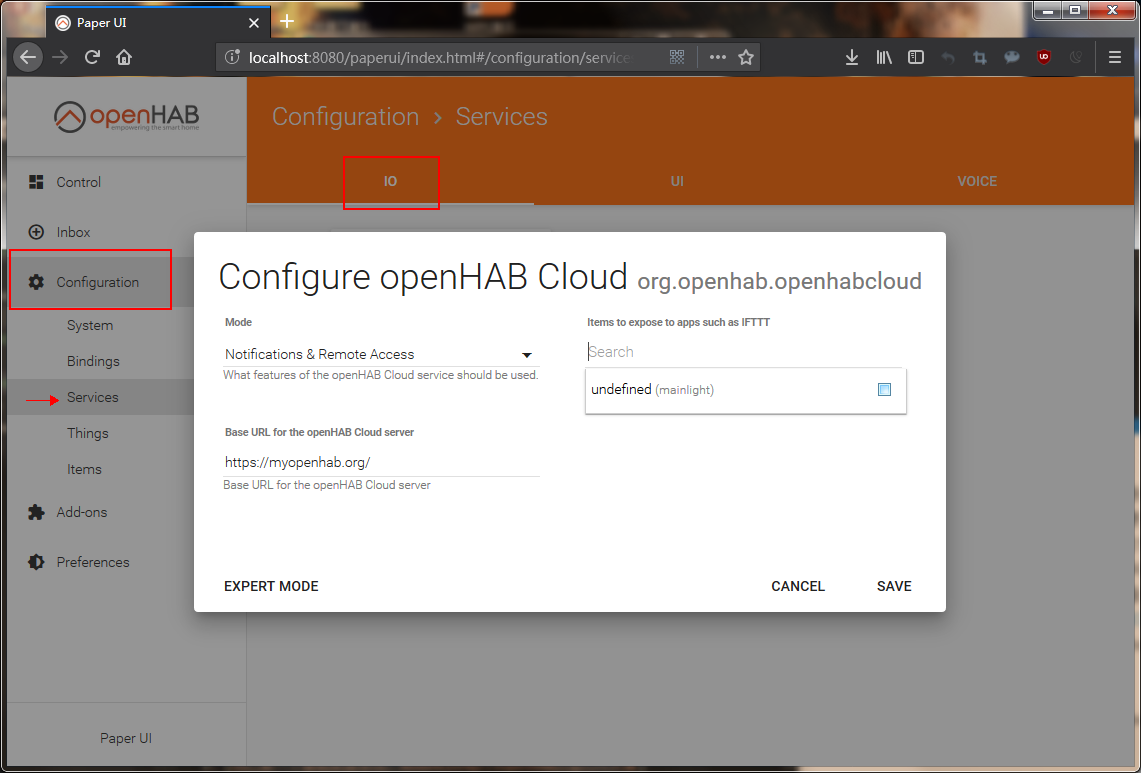
Task: Toggle the browser sidebar icon
Action: 915,57
